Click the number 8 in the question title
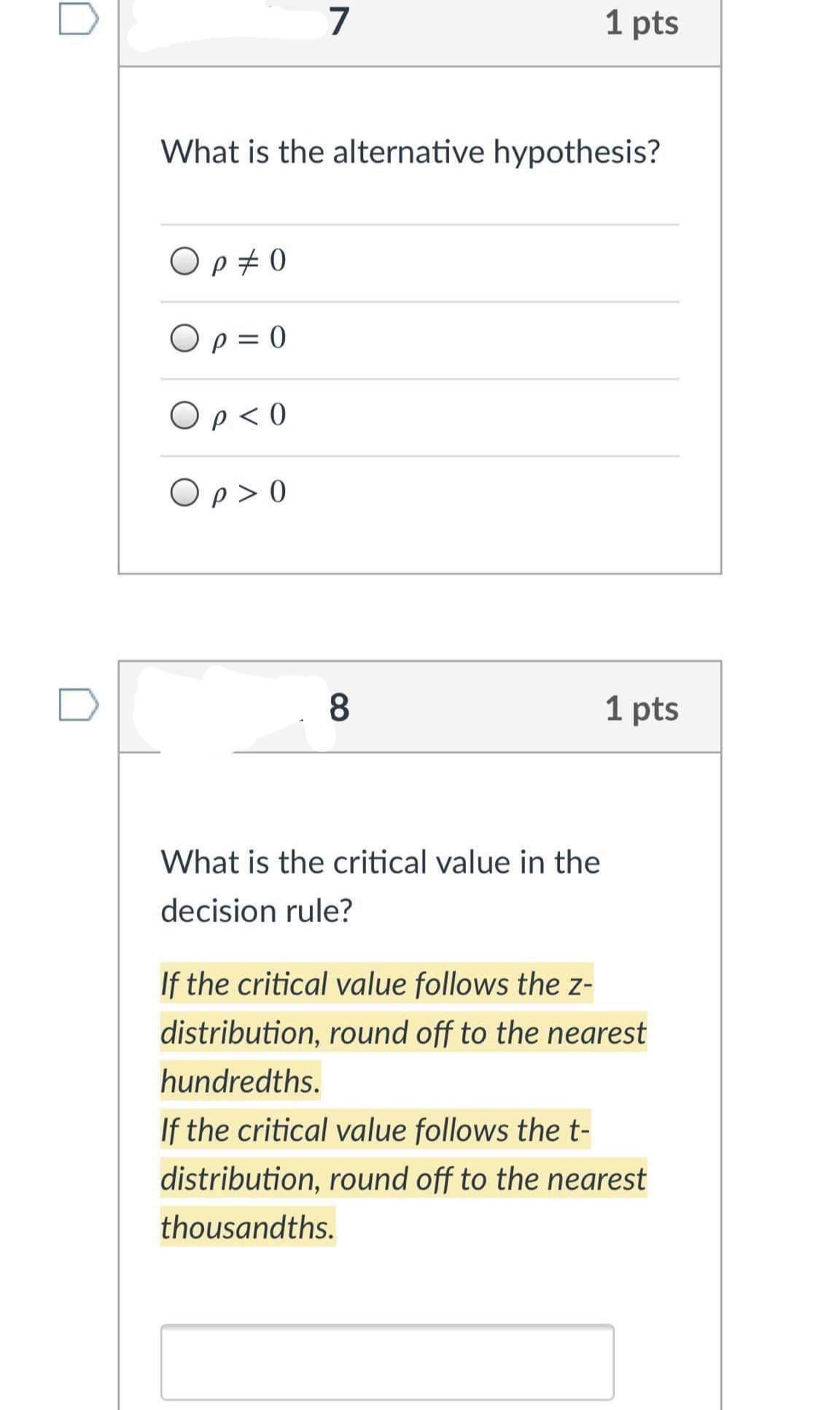 click(x=340, y=706)
